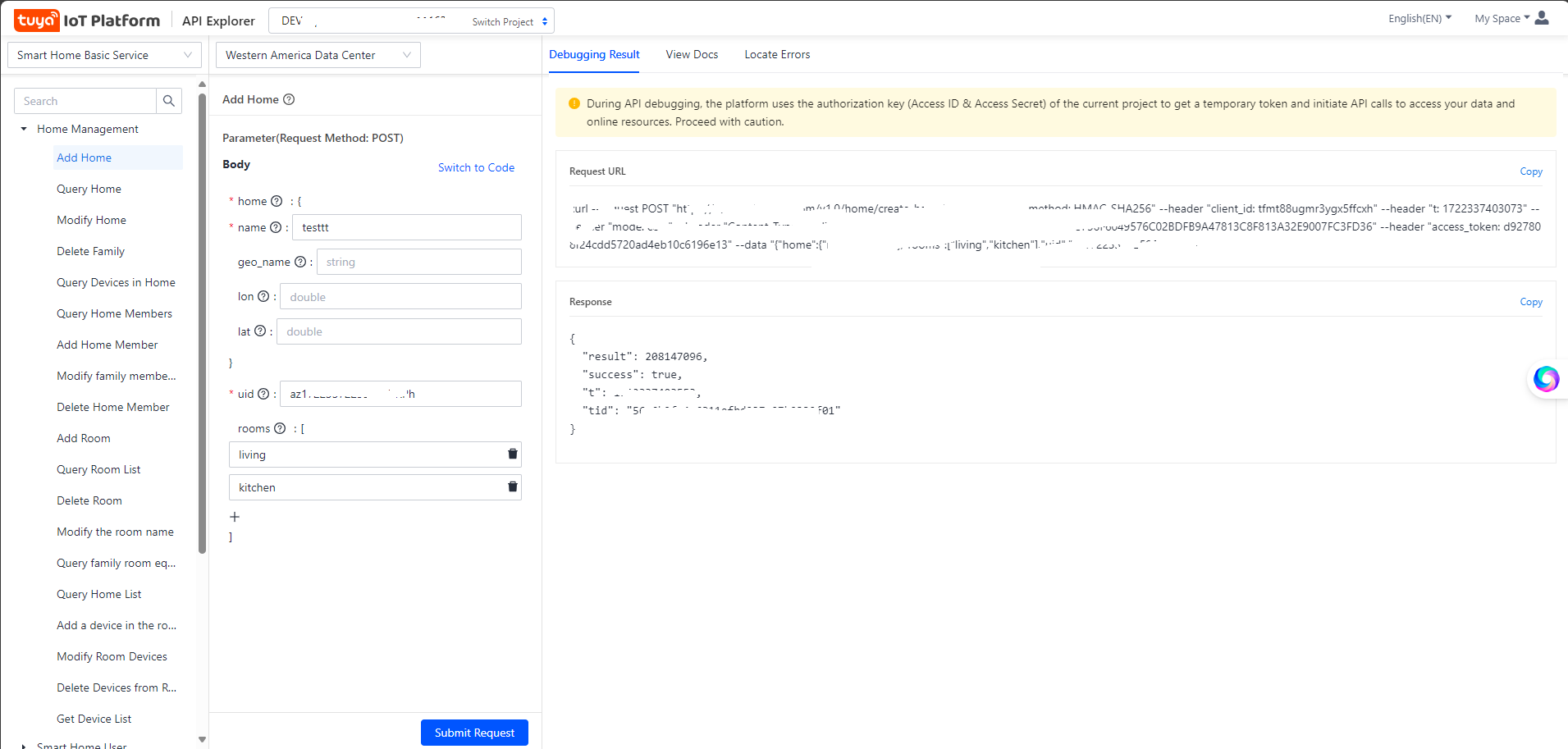Image resolution: width=1568 pixels, height=749 pixels.
Task: Copy the Request URL
Action: 1531,171
